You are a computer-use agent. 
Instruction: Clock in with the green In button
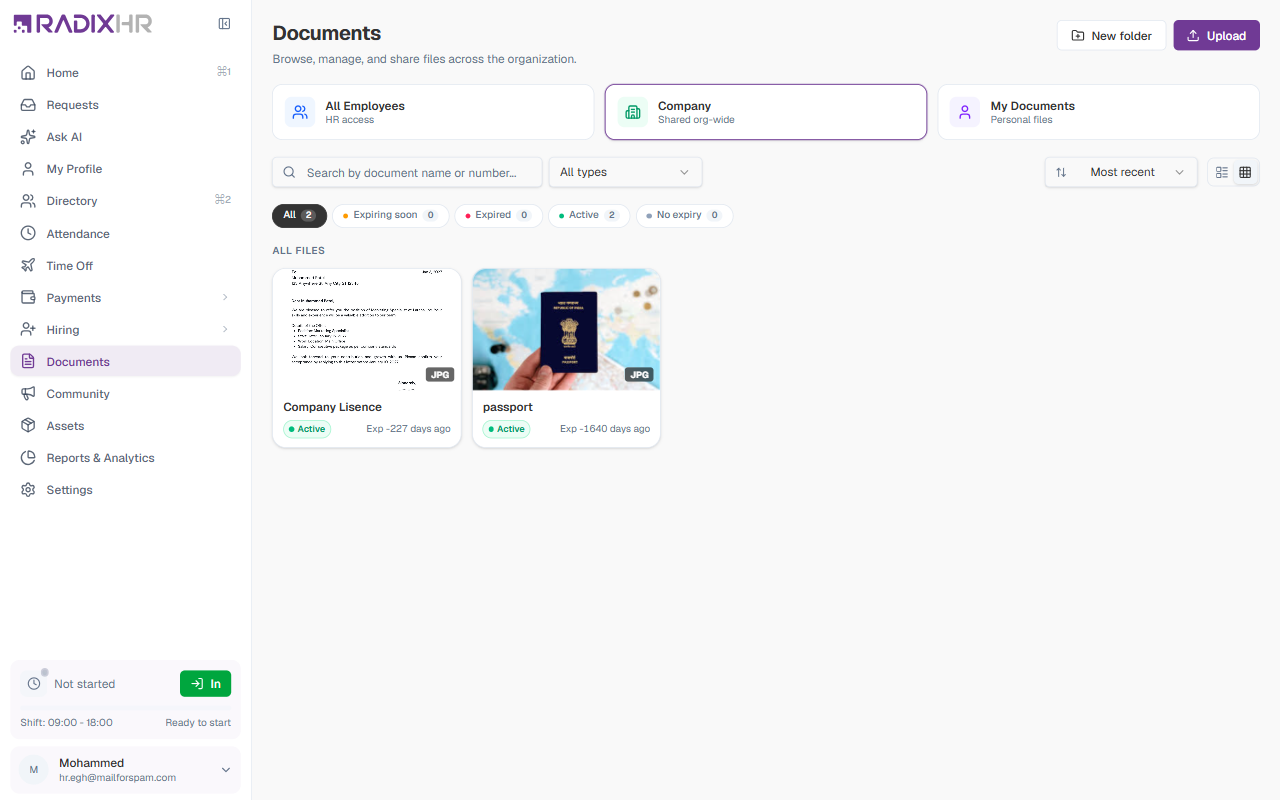click(x=205, y=684)
